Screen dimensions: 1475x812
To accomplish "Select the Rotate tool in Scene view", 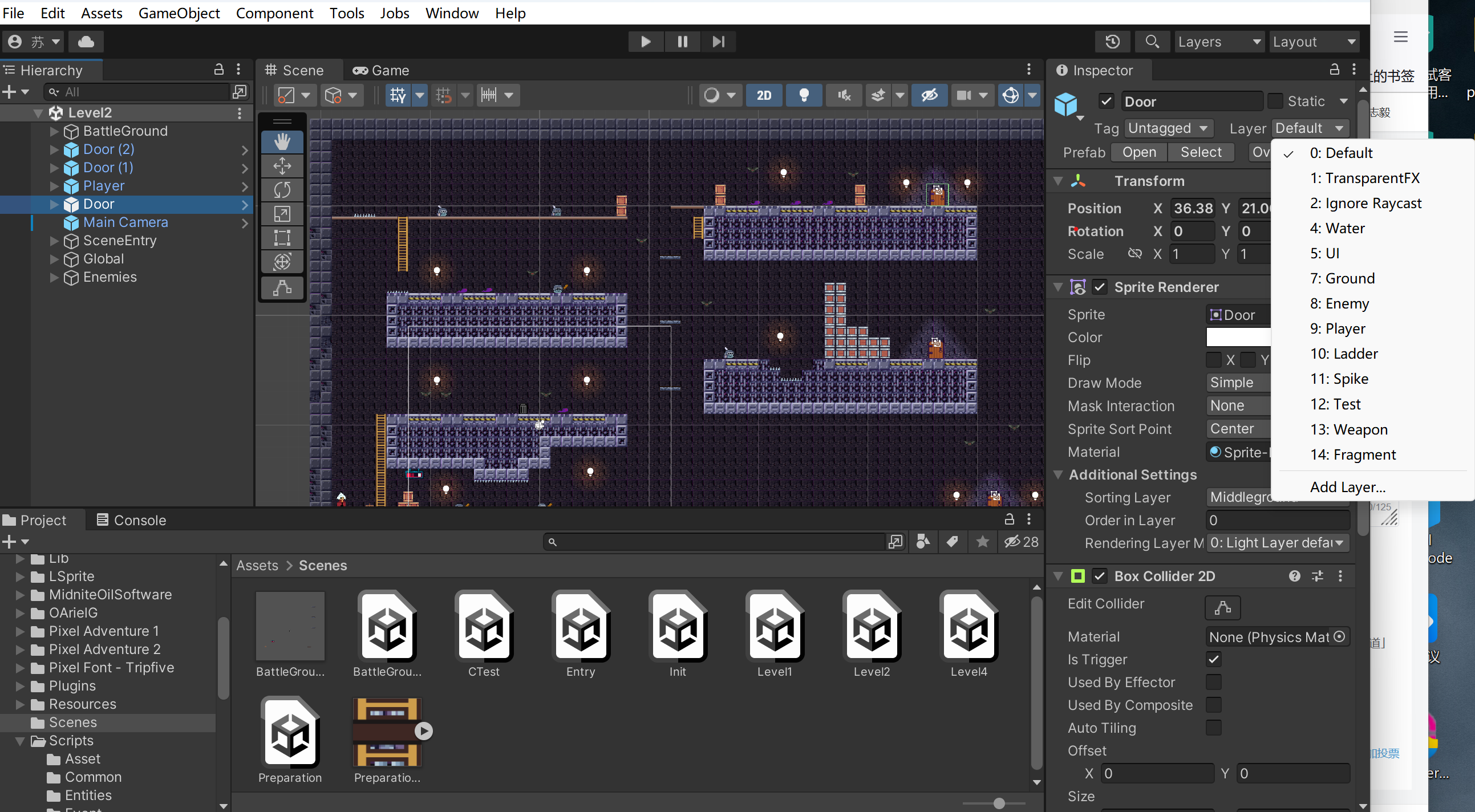I will [x=282, y=189].
